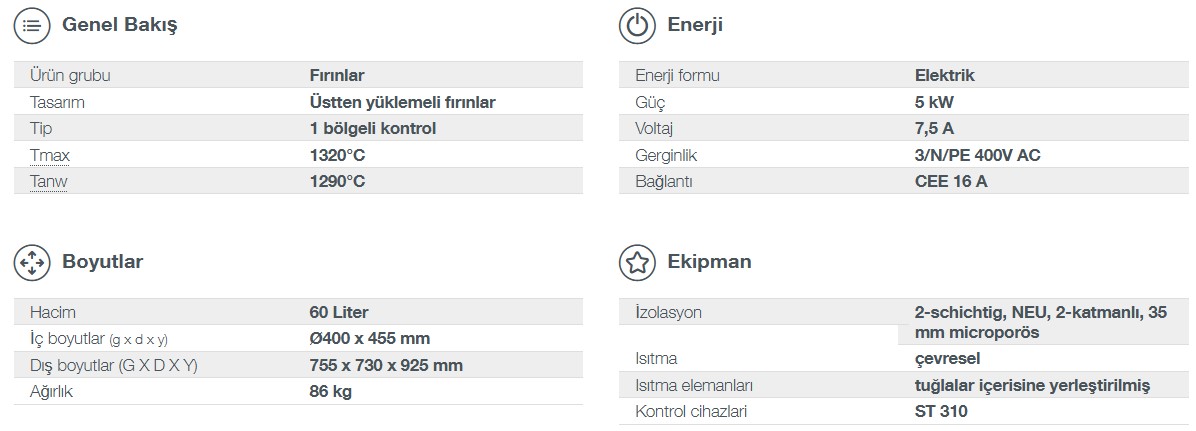Click the dotted-underlined Tmax term
Viewport: 1196px width, 431px height.
[50, 156]
